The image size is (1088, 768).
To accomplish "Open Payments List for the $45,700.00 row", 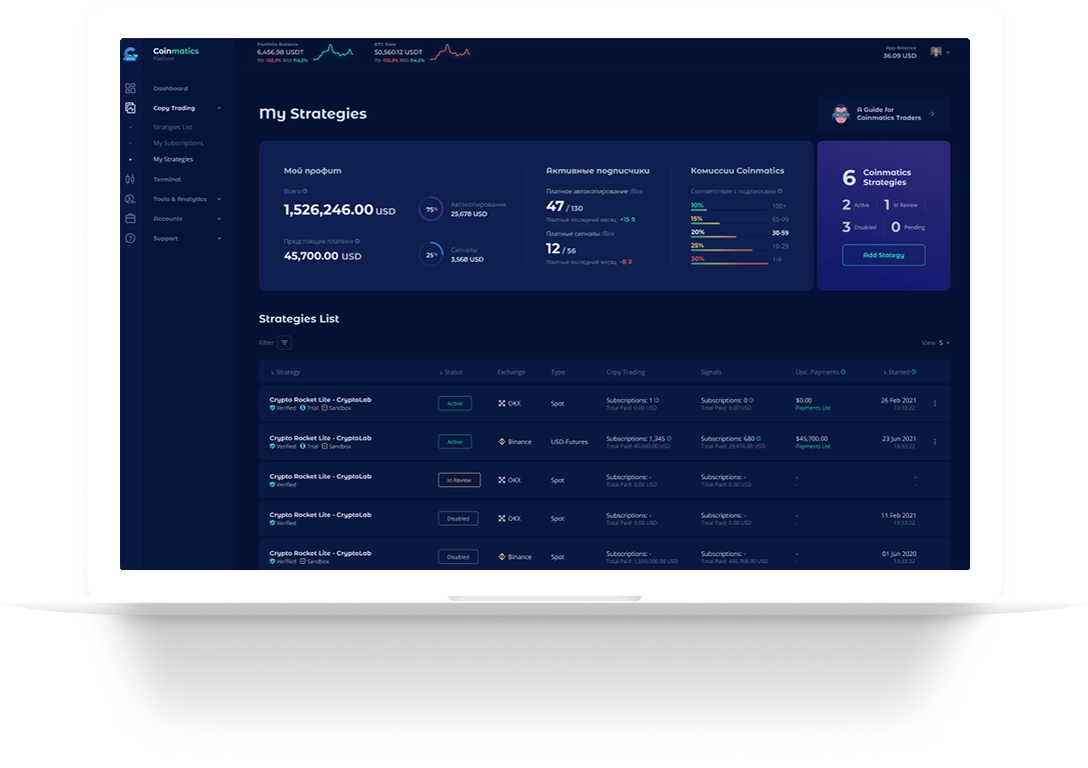I will (x=813, y=446).
